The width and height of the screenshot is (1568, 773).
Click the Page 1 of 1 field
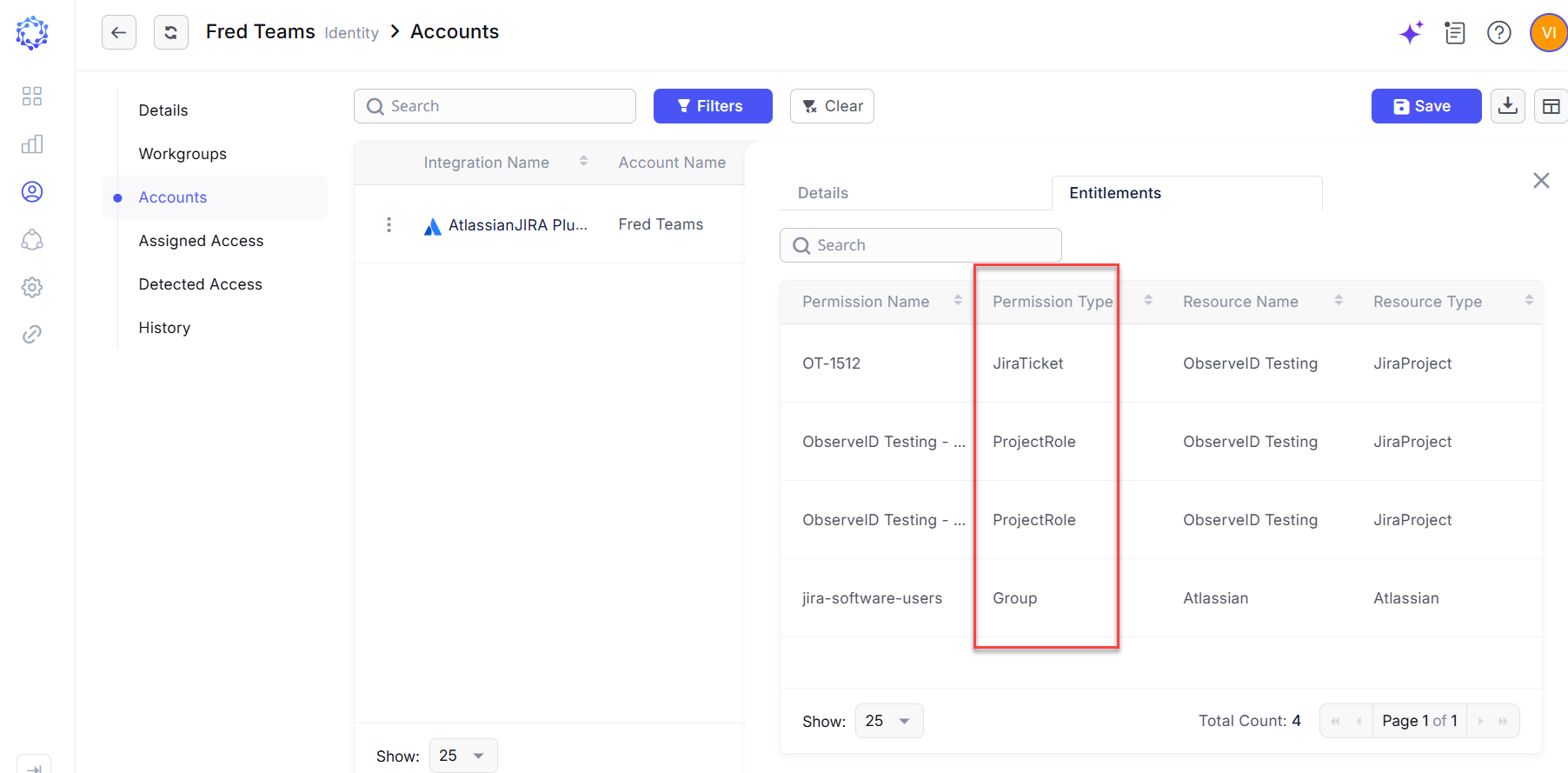[1419, 721]
